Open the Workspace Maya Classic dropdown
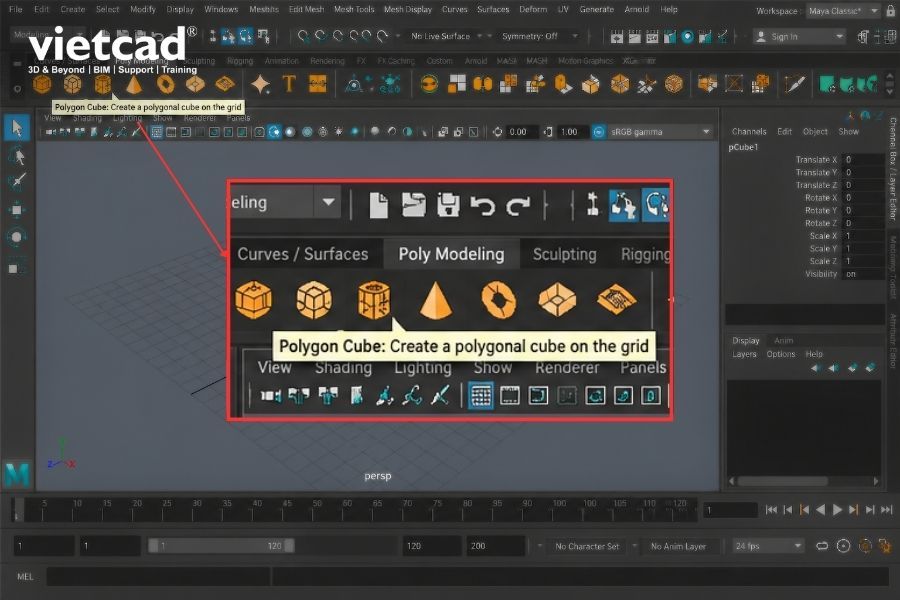Screen dimensions: 900x600 pos(843,11)
